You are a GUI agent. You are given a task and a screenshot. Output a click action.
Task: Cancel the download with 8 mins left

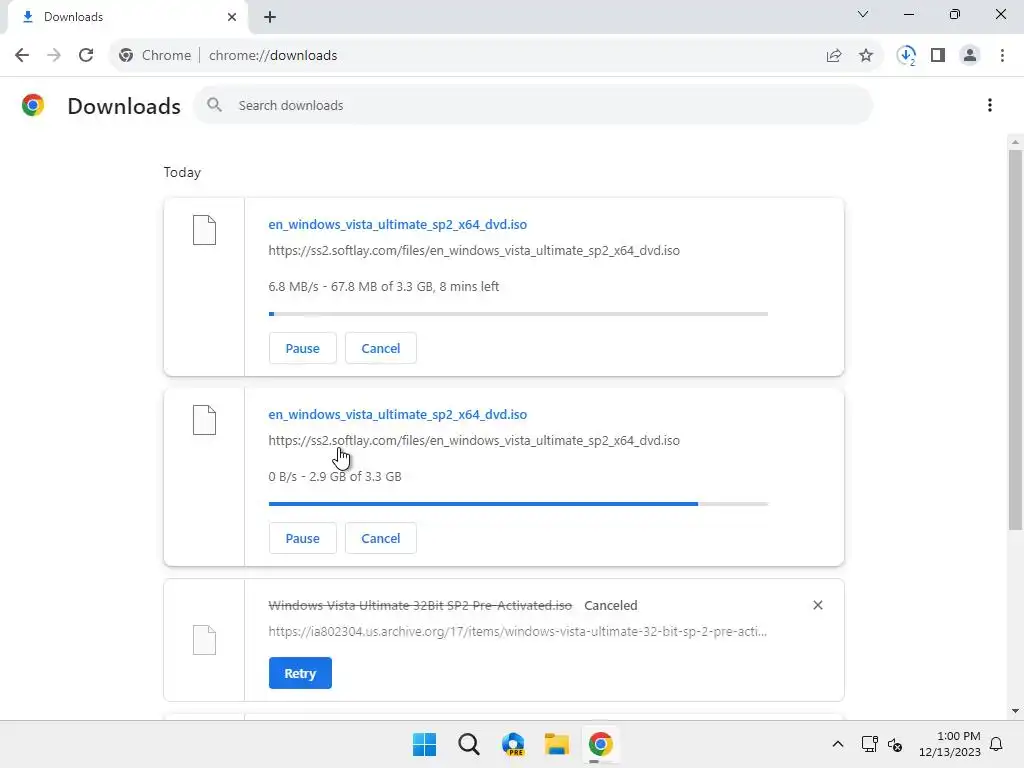click(x=381, y=348)
